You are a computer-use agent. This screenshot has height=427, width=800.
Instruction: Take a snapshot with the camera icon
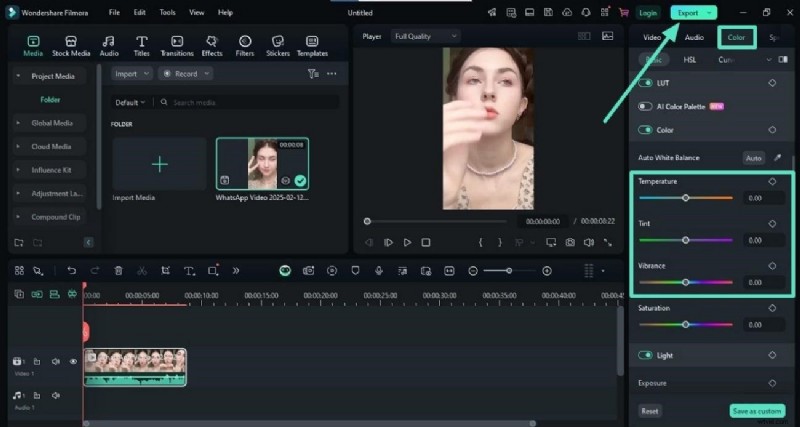570,242
